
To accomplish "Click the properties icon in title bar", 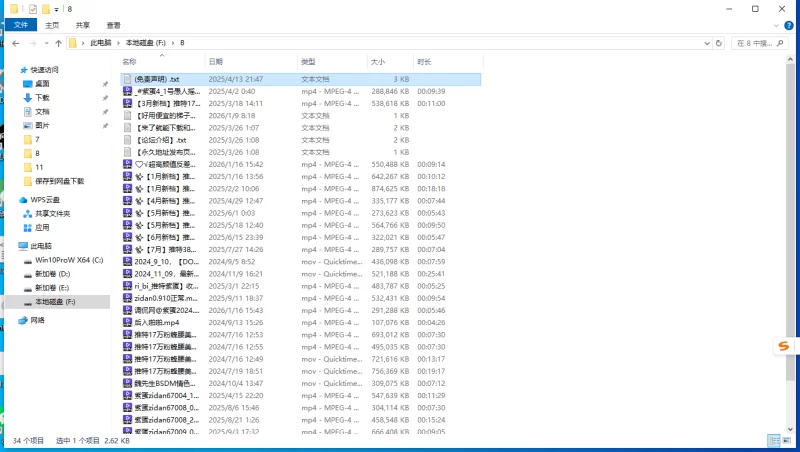I will [x=33, y=9].
